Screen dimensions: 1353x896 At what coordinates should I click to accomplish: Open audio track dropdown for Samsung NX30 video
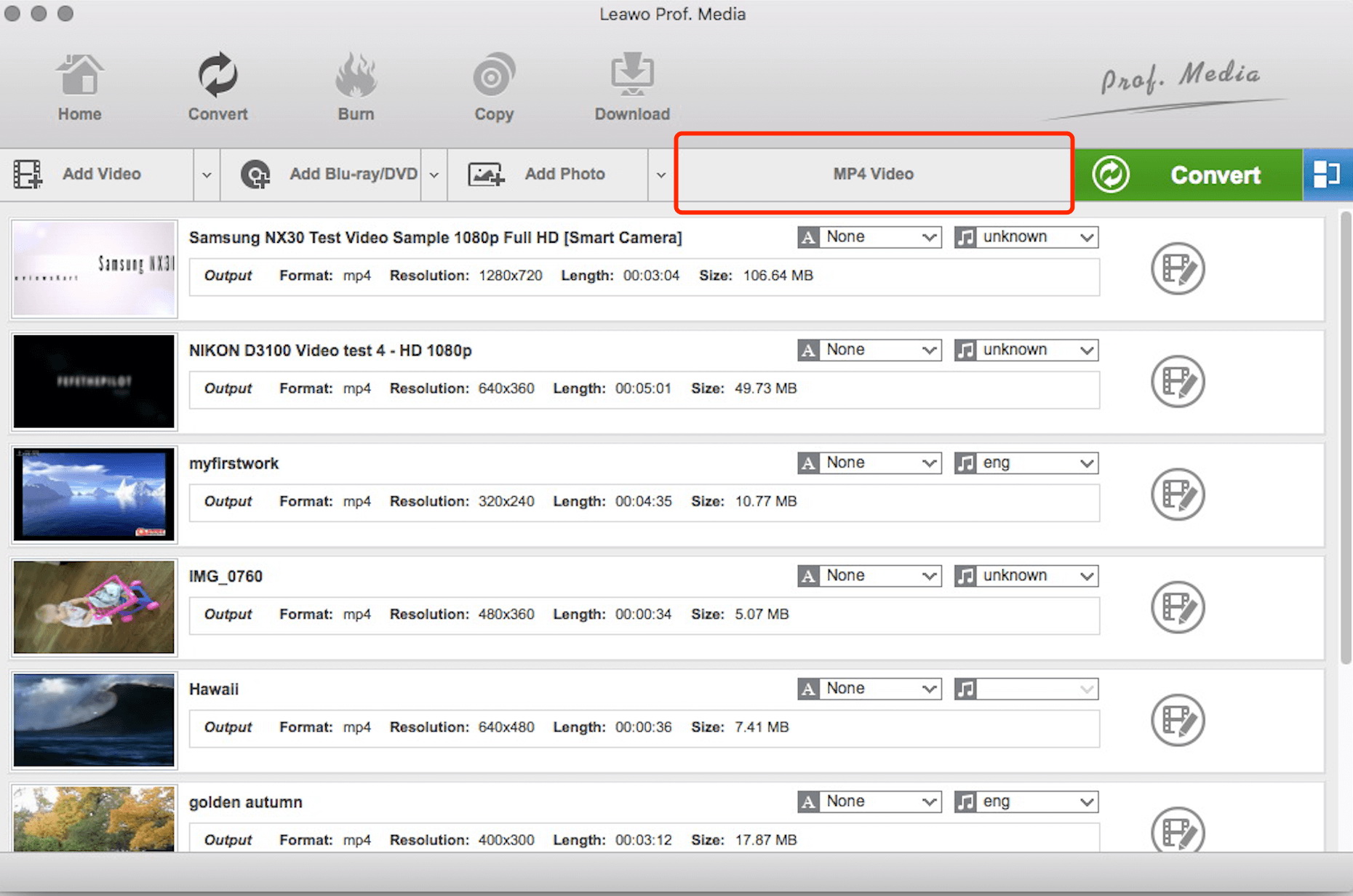pos(1026,237)
